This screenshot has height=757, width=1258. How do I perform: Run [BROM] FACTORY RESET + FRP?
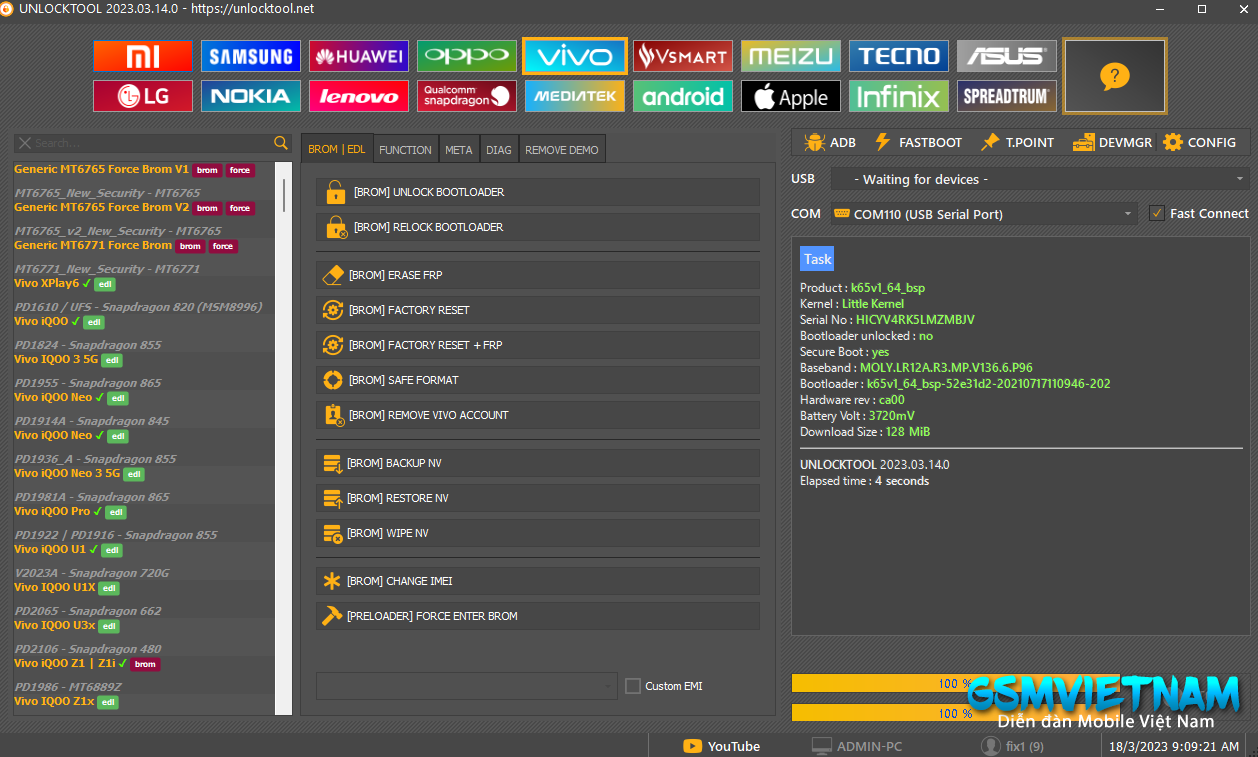[538, 345]
